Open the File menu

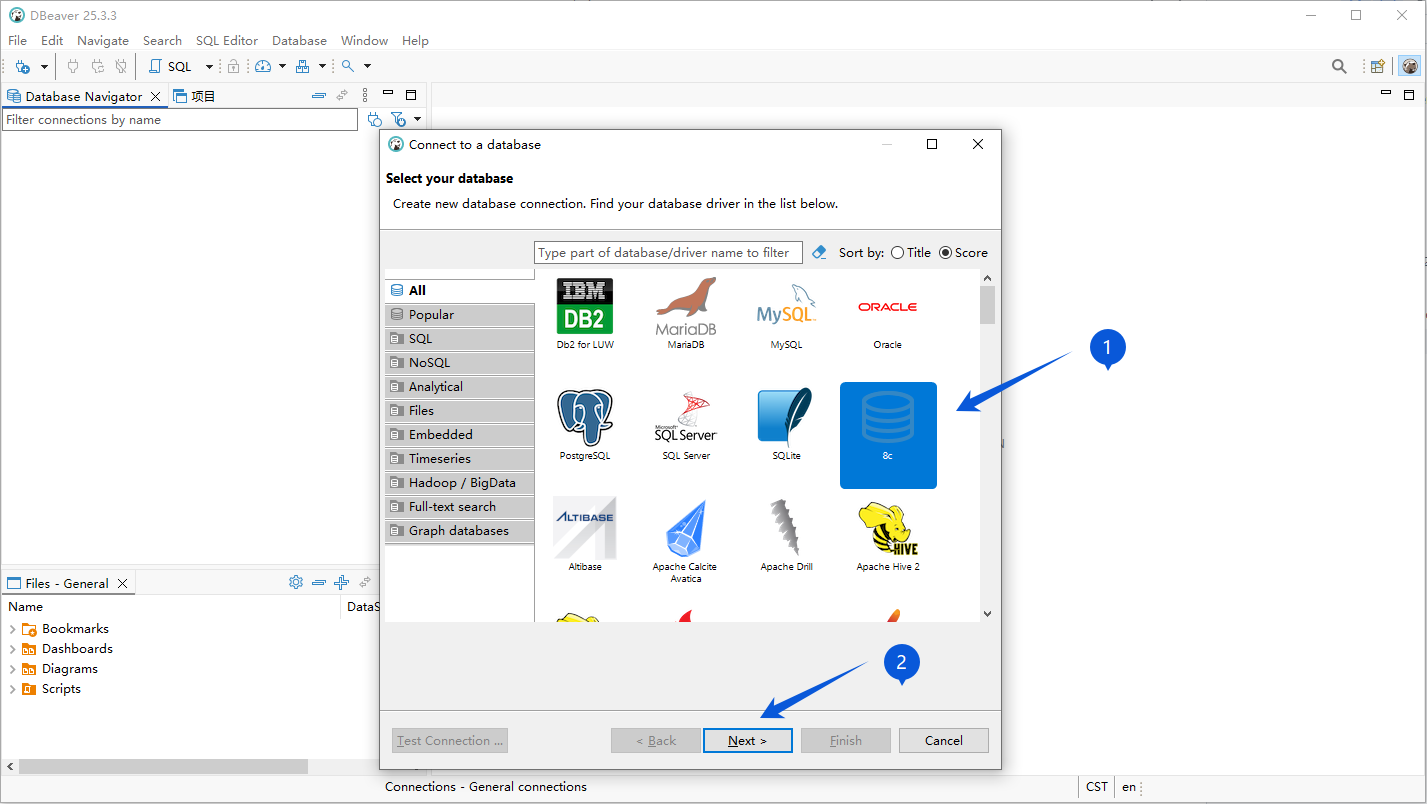click(17, 41)
